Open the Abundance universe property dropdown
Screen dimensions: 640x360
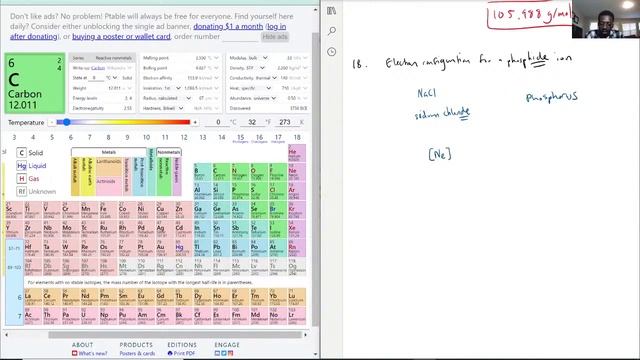coord(274,98)
